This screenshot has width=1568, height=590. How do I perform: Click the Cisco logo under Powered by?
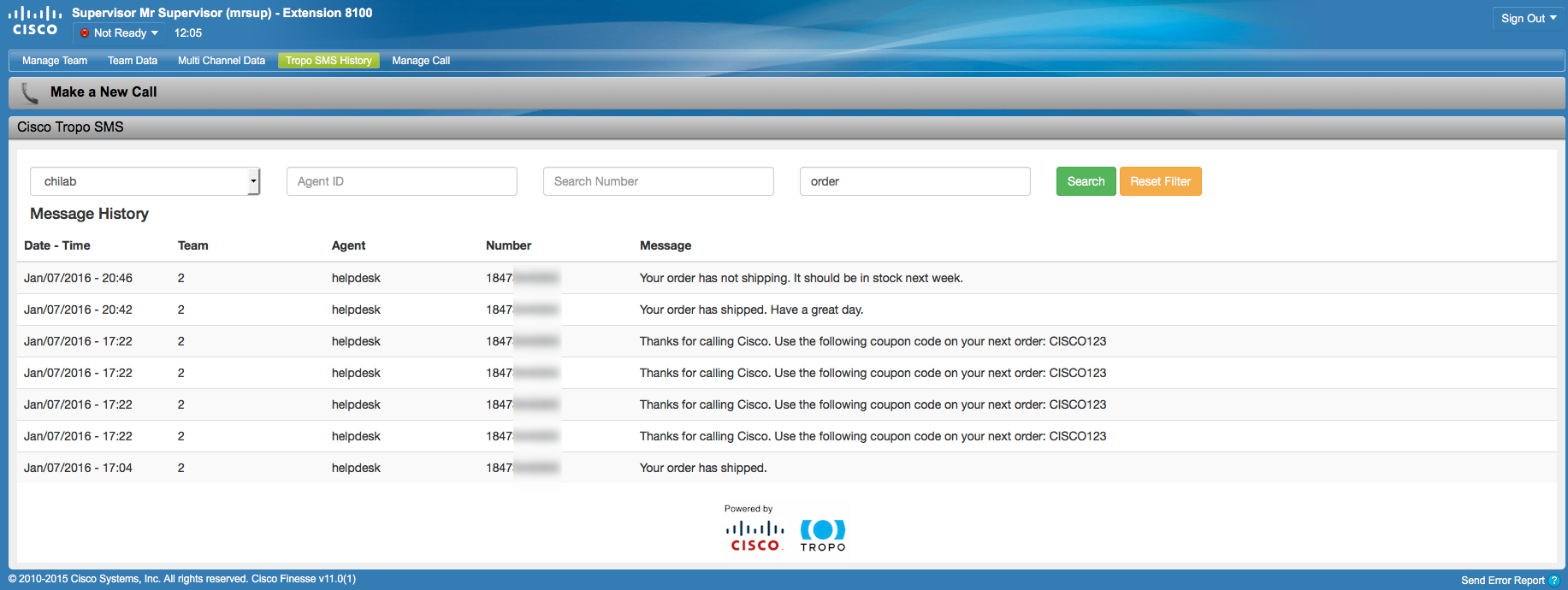[754, 536]
